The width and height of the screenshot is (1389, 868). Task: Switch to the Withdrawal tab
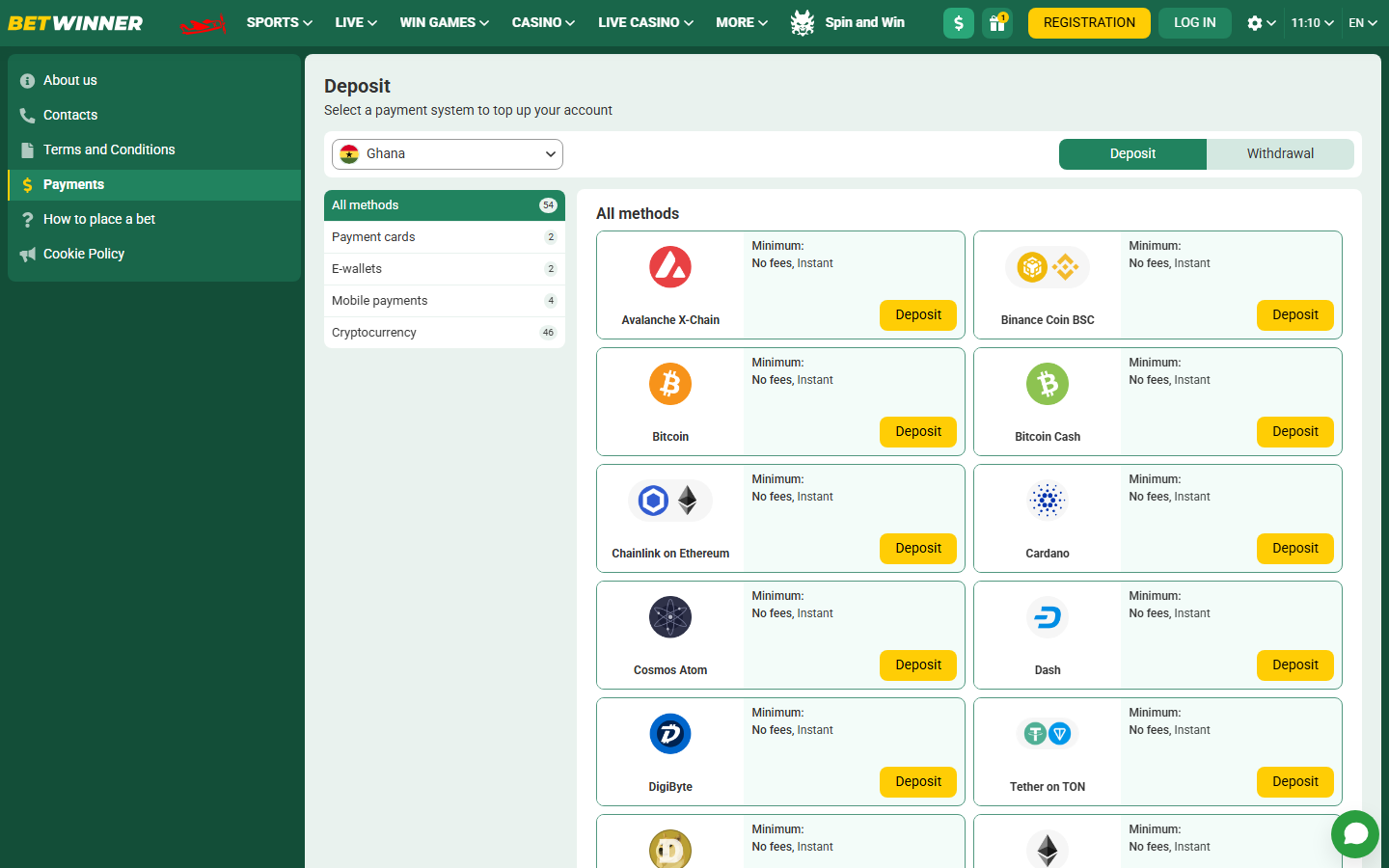[1280, 154]
